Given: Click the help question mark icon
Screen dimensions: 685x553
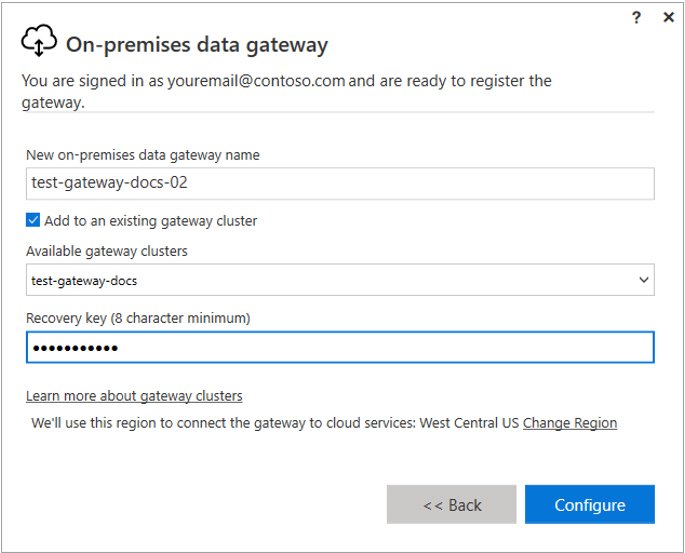Looking at the screenshot, I should click(x=637, y=18).
